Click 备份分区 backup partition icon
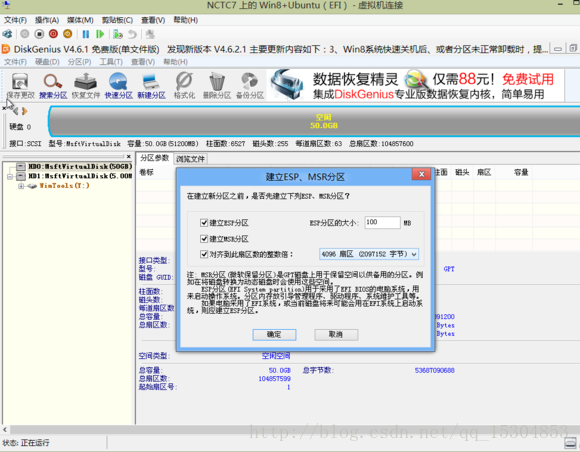 pyautogui.click(x=250, y=86)
